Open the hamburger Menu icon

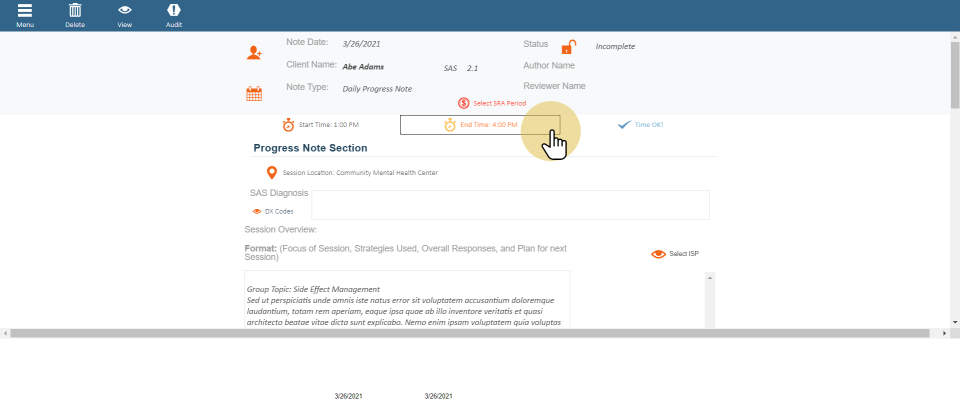pyautogui.click(x=25, y=10)
